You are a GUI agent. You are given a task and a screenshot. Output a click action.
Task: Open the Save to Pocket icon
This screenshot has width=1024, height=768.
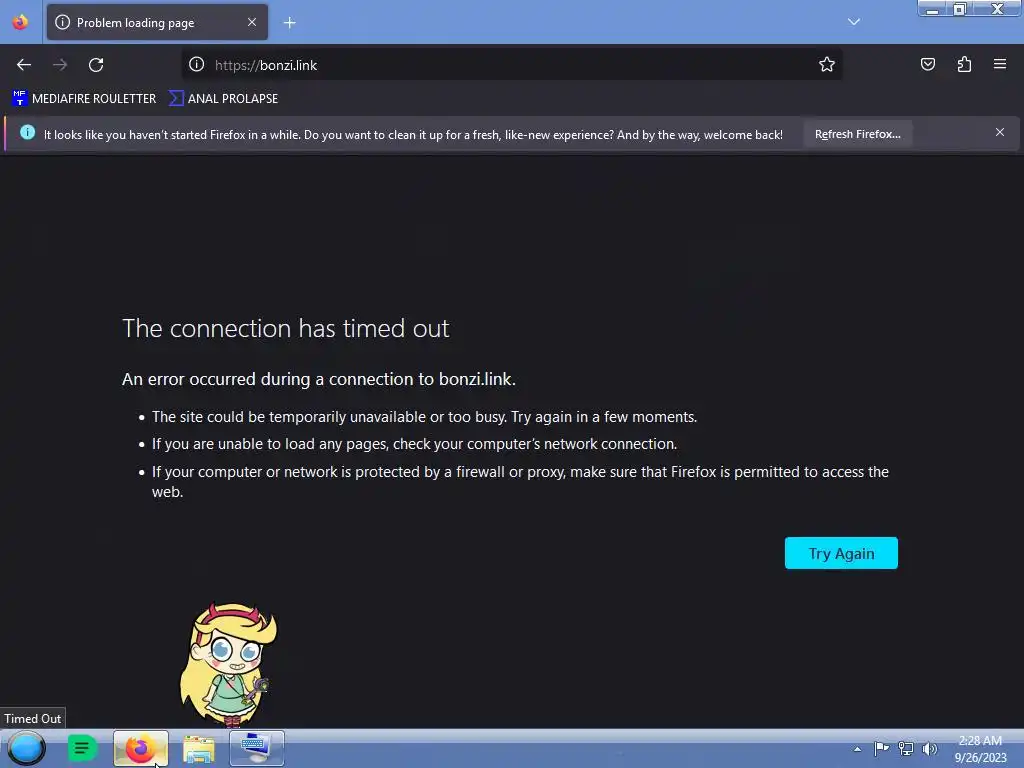click(928, 64)
